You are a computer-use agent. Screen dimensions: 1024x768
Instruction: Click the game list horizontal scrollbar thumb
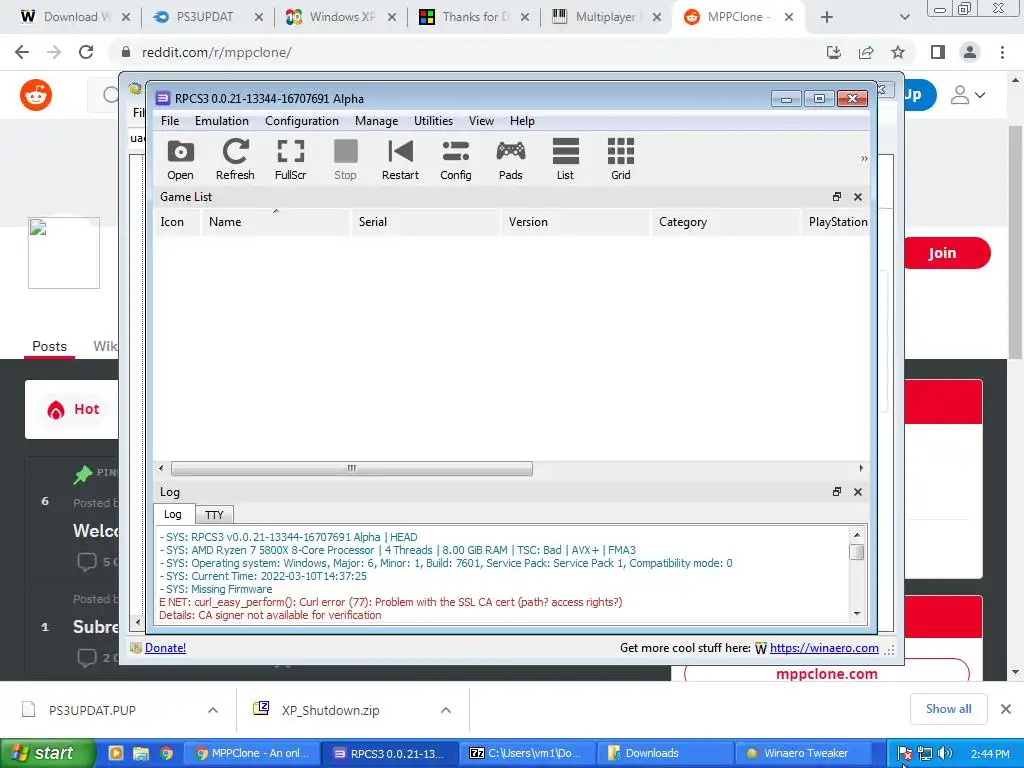pyautogui.click(x=351, y=468)
